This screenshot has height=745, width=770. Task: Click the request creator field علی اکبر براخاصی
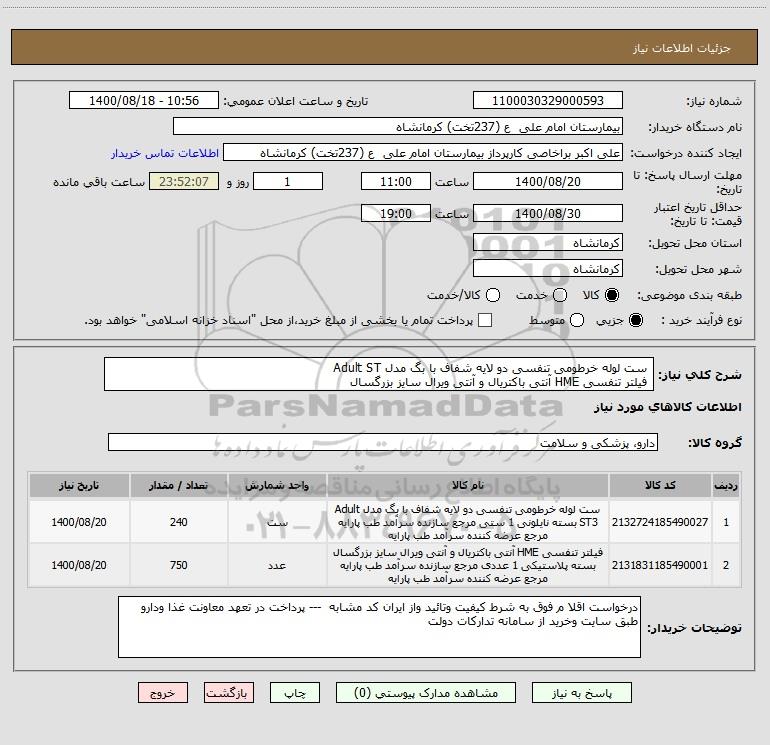423,153
